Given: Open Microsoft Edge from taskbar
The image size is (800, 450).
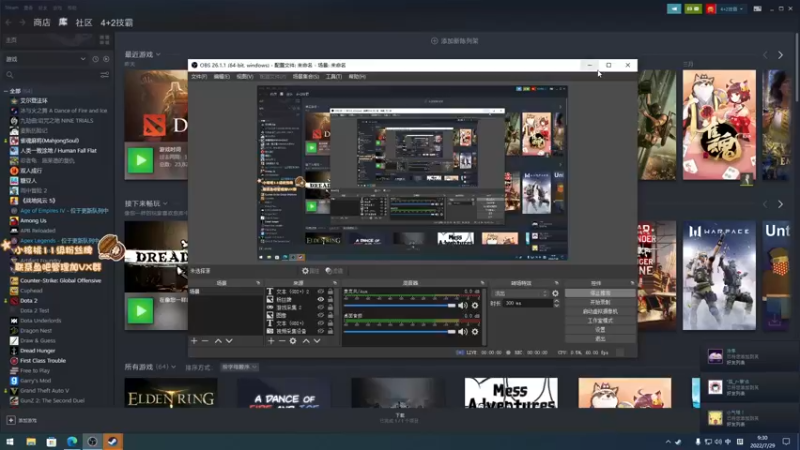Looking at the screenshot, I should (72, 441).
